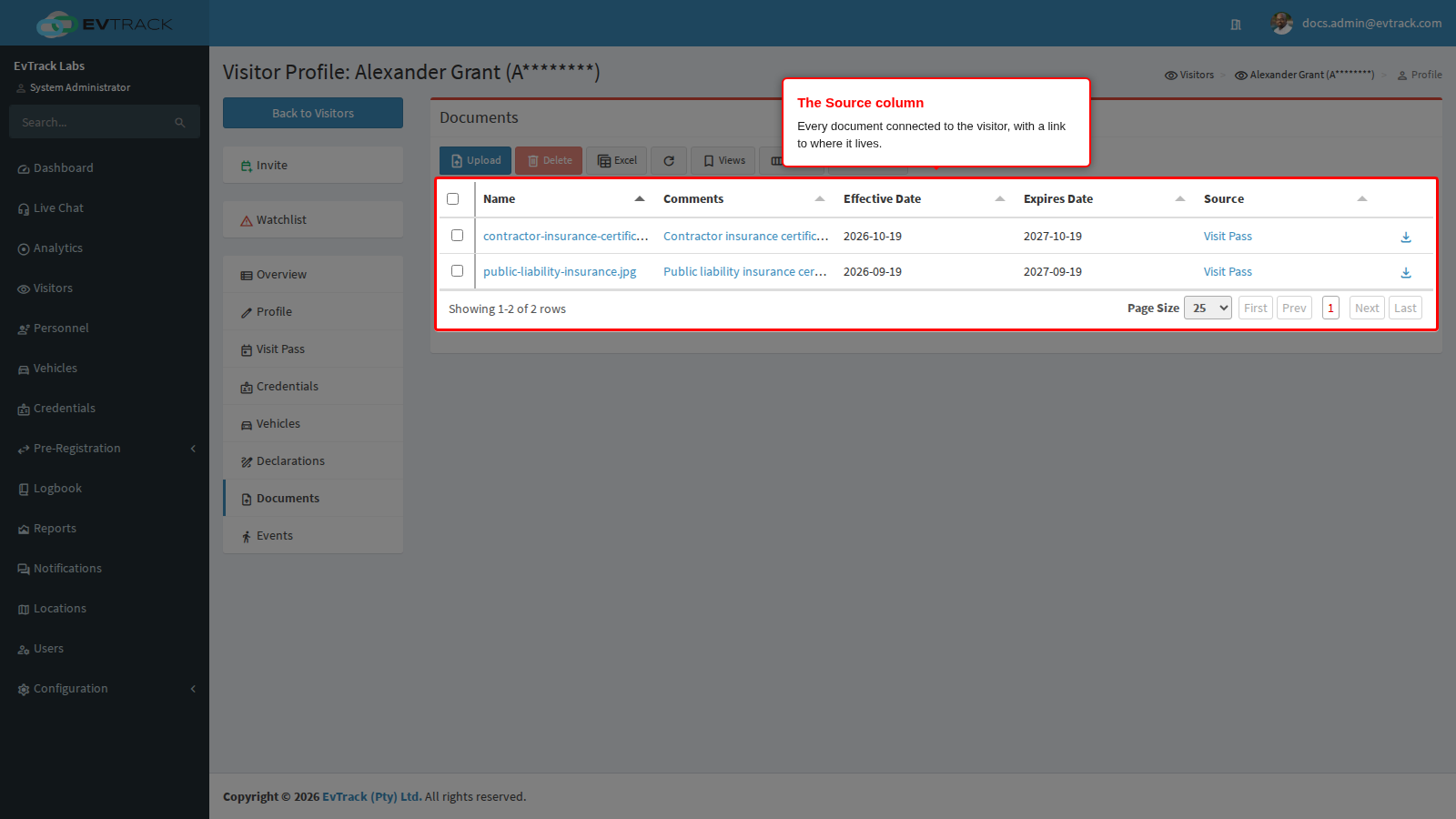Click the Upload document button

click(x=475, y=161)
